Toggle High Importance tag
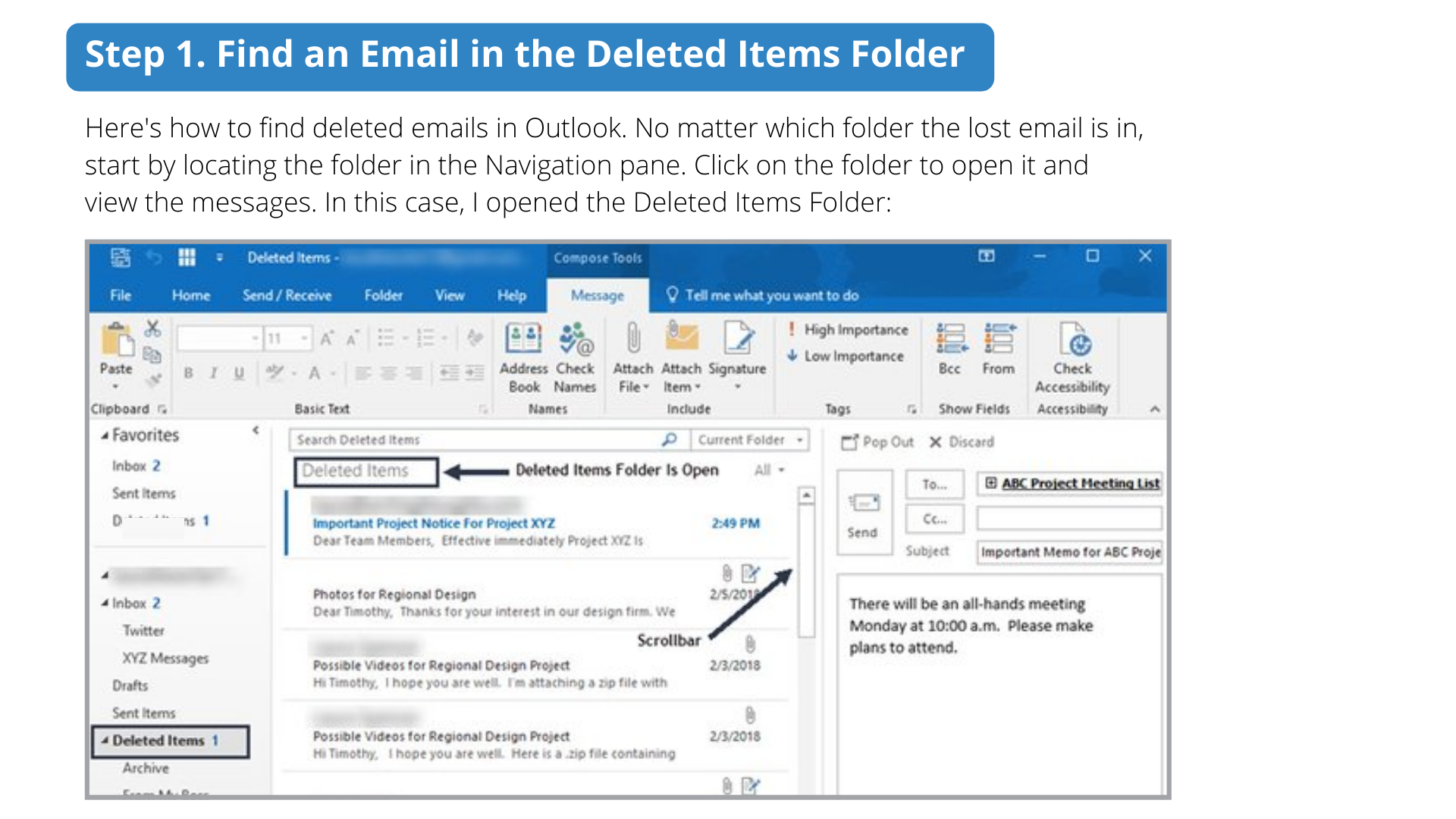Viewport: 1456px width, 819px height. [x=849, y=330]
